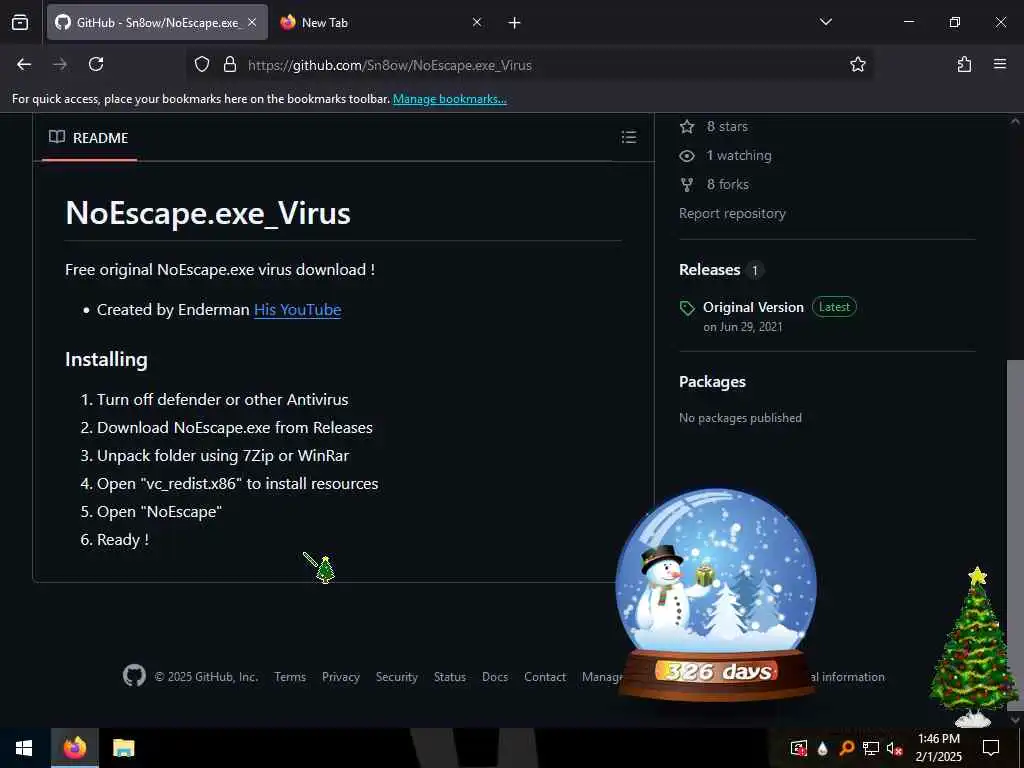Click the 8 forks link
This screenshot has height=768, width=1024.
[714, 184]
